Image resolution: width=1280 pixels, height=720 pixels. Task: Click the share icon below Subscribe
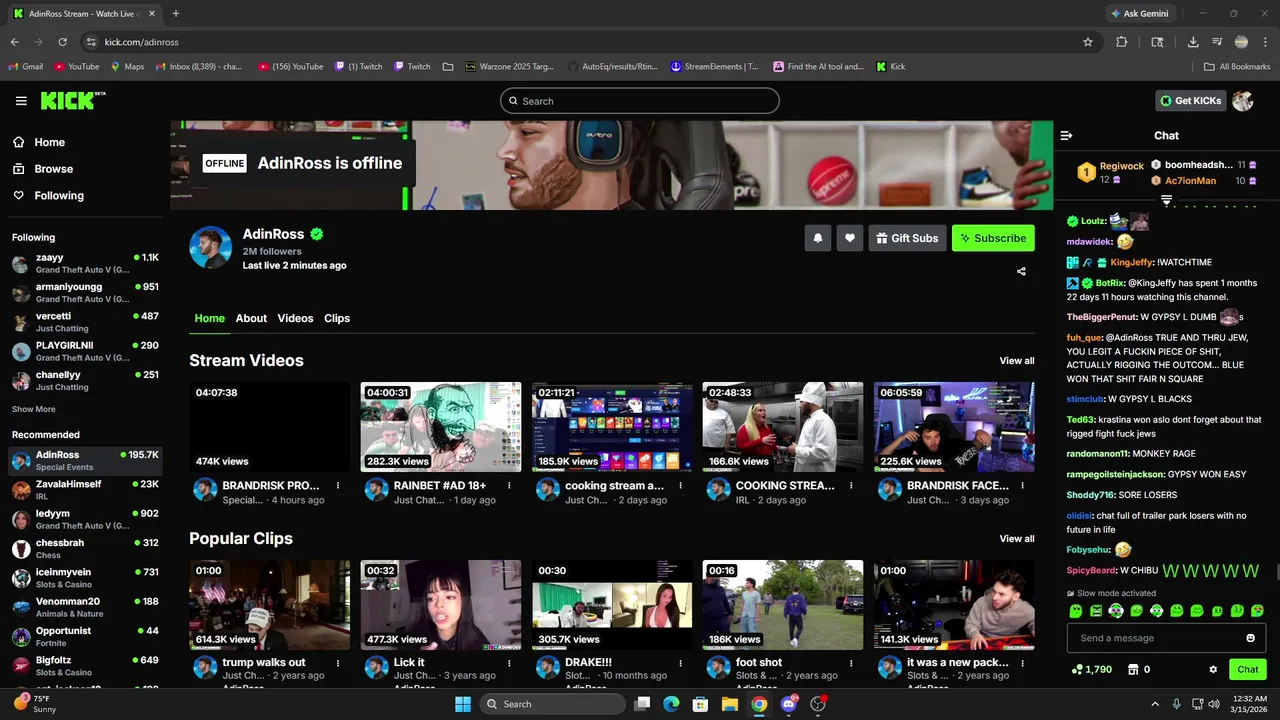[x=1021, y=271]
